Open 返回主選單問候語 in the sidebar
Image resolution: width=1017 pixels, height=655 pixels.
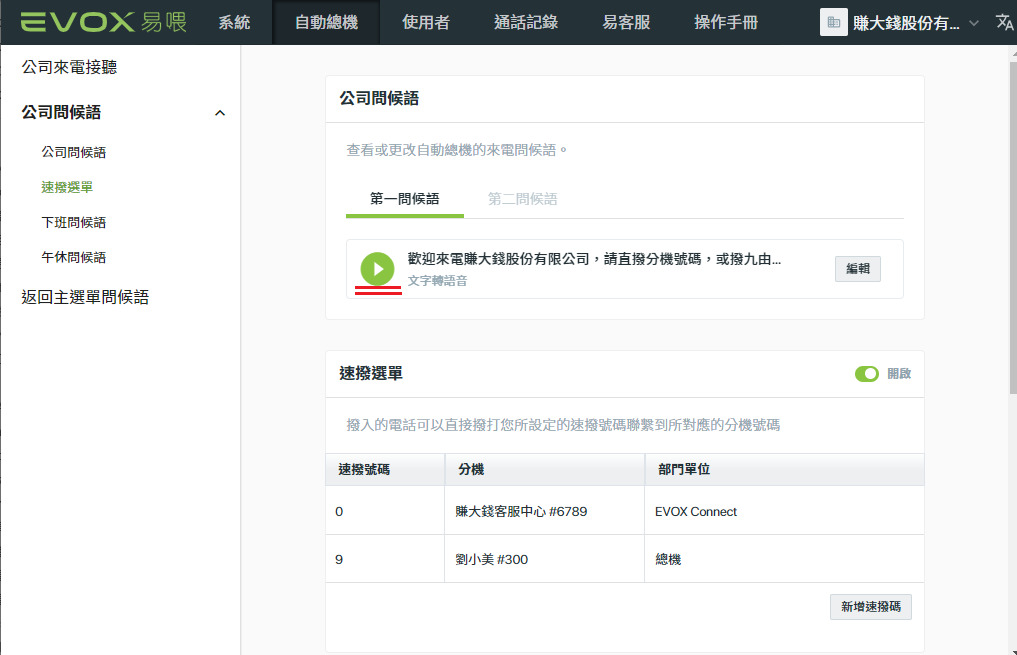(x=85, y=297)
